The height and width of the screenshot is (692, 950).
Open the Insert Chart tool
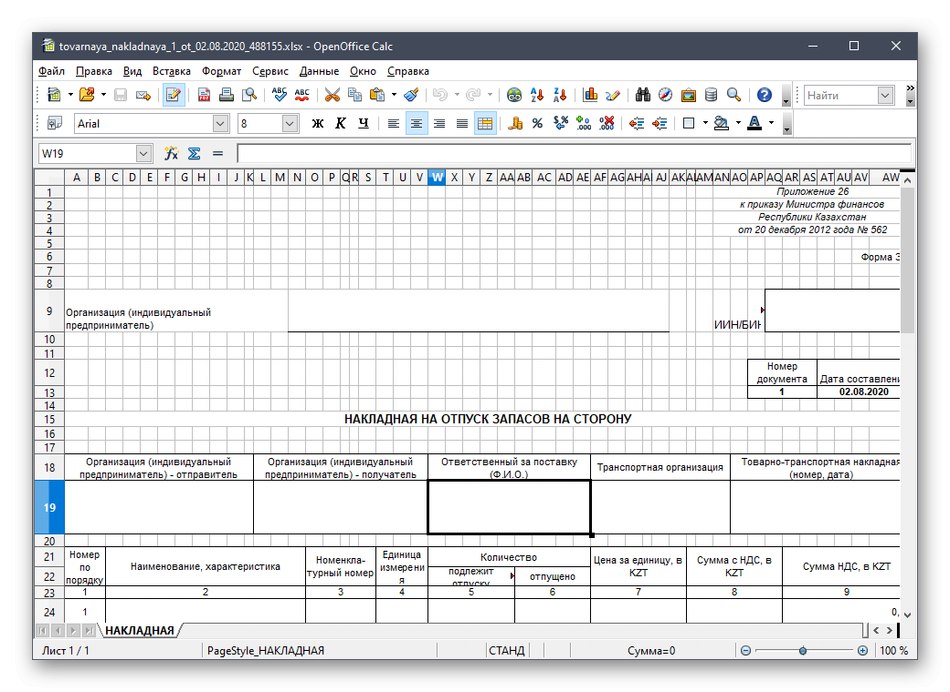click(590, 95)
